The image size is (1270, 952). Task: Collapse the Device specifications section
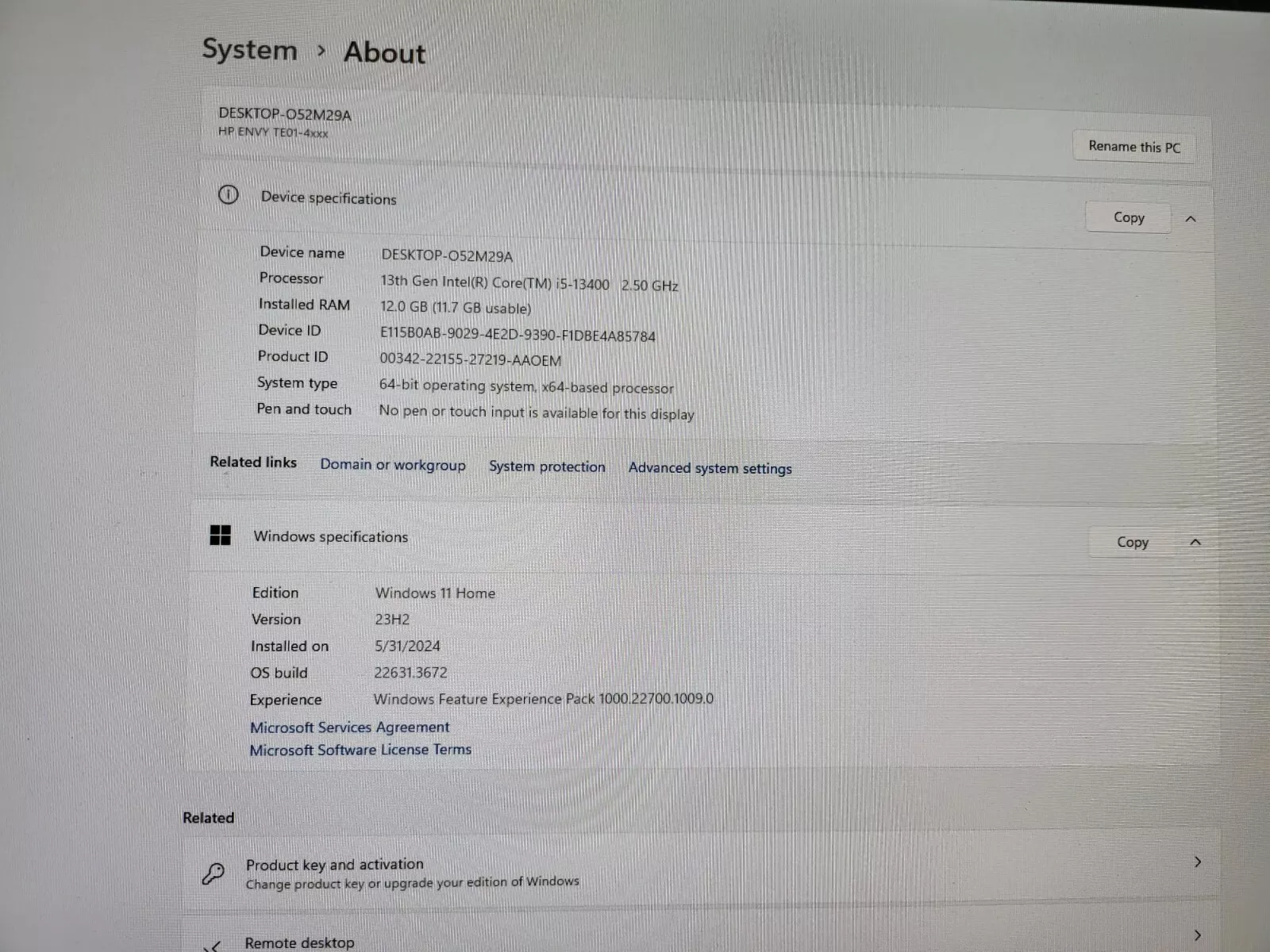[1190, 219]
